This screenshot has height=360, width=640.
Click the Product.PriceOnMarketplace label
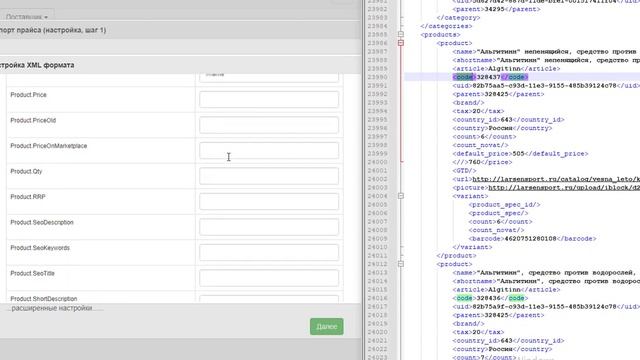(x=49, y=146)
